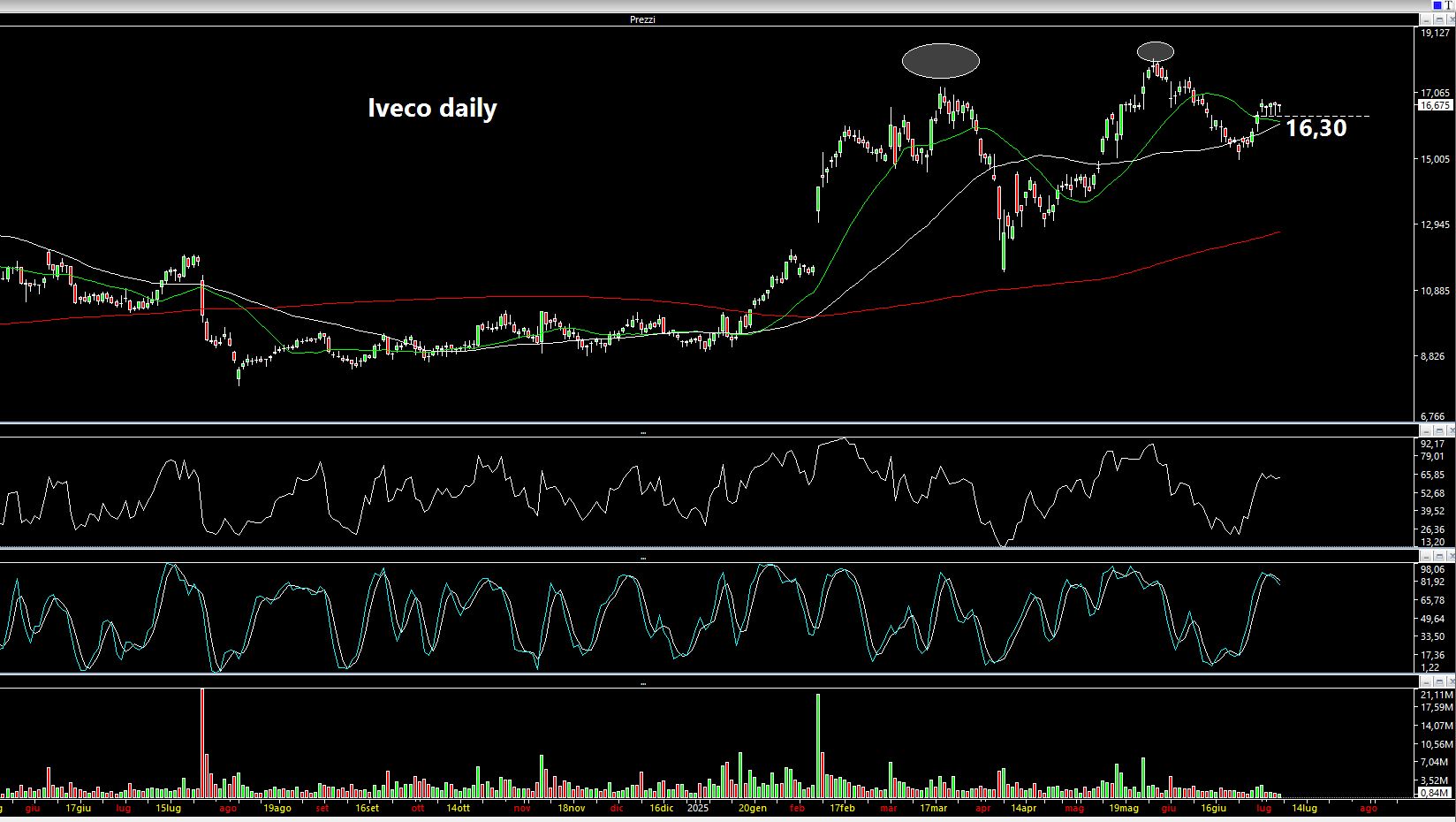1456x822 pixels.
Task: Click the '16giu' date on time axis
Action: coord(1213,808)
